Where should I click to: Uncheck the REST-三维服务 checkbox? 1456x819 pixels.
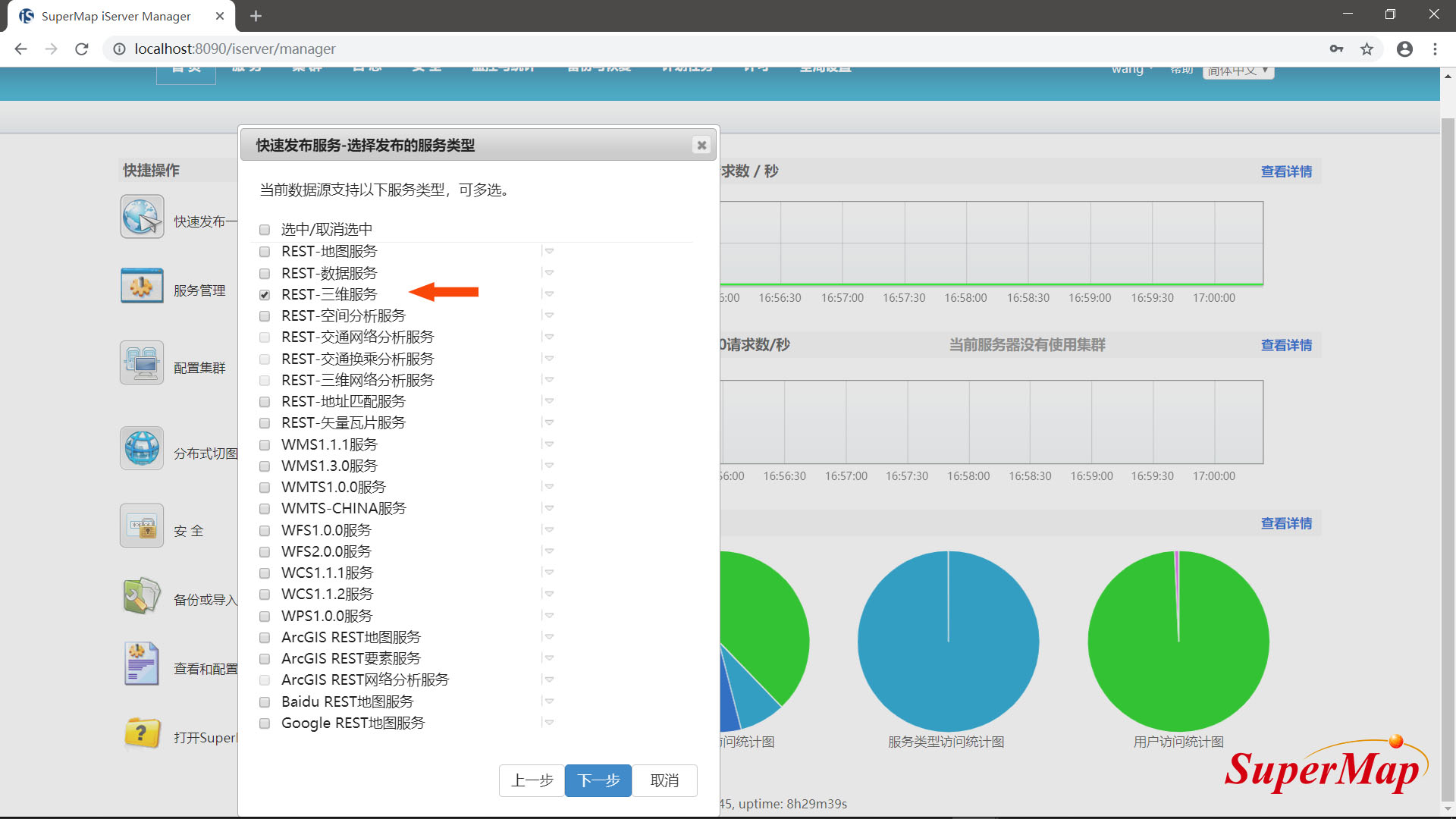265,295
